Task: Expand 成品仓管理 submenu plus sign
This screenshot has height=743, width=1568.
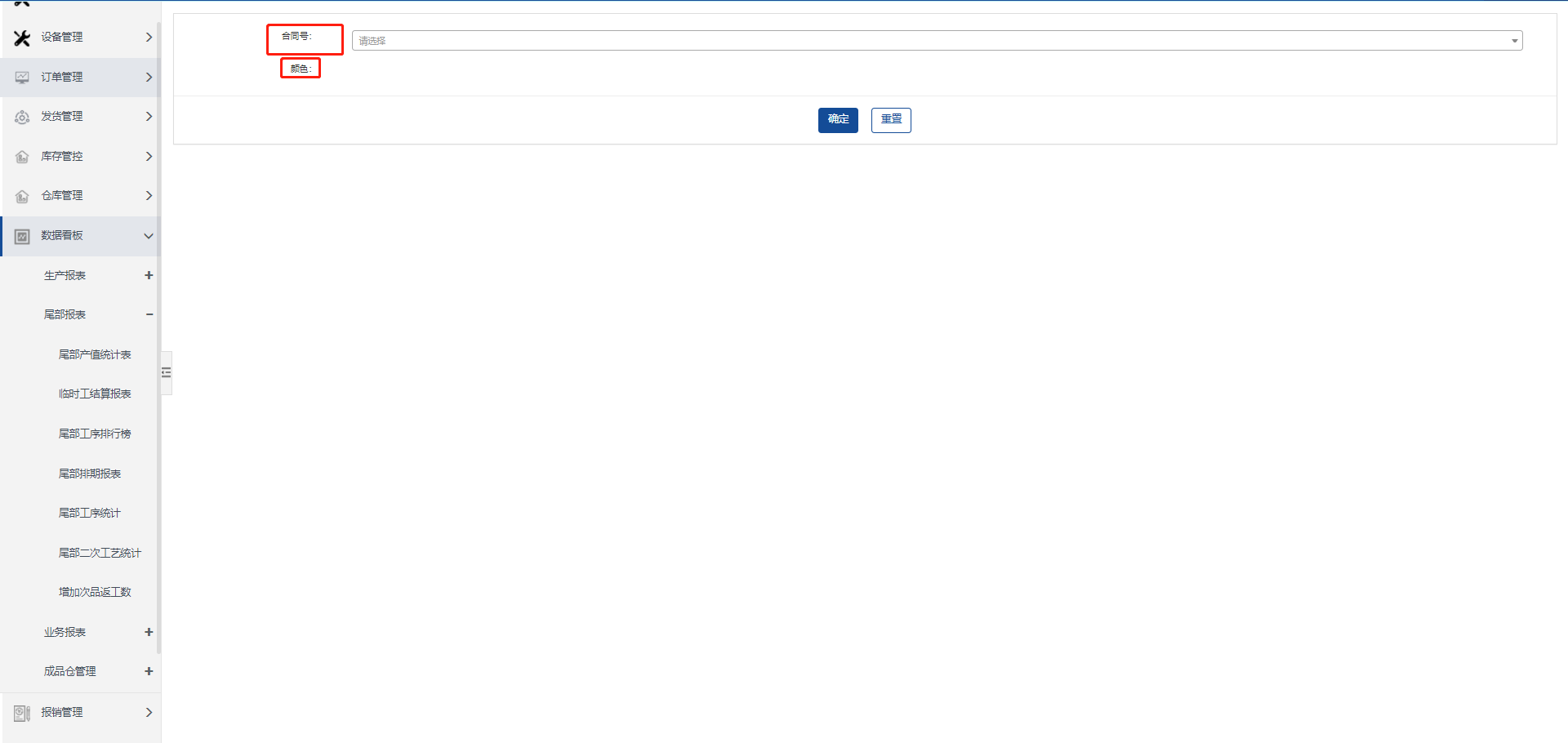Action: [x=149, y=671]
